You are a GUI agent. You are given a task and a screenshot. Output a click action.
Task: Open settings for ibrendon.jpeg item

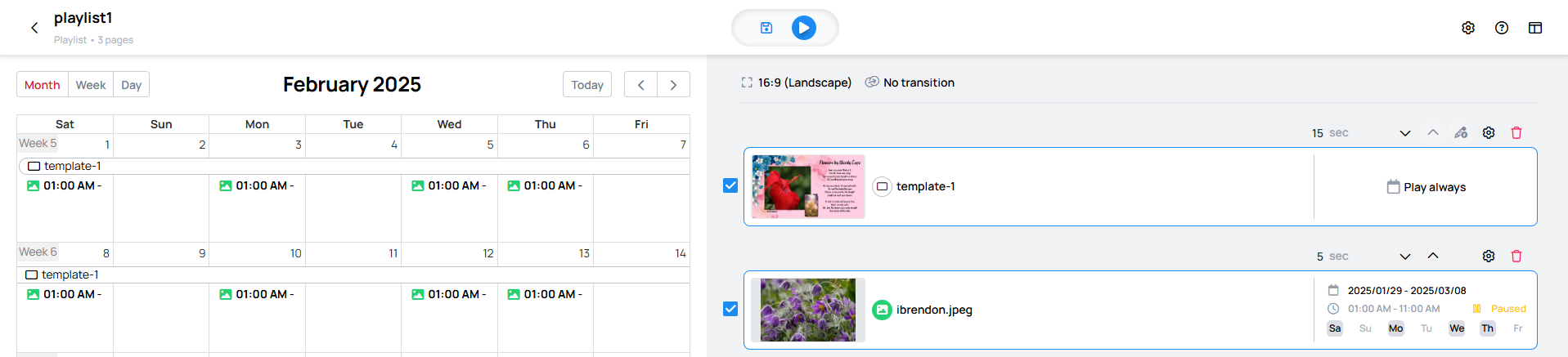pos(1489,257)
